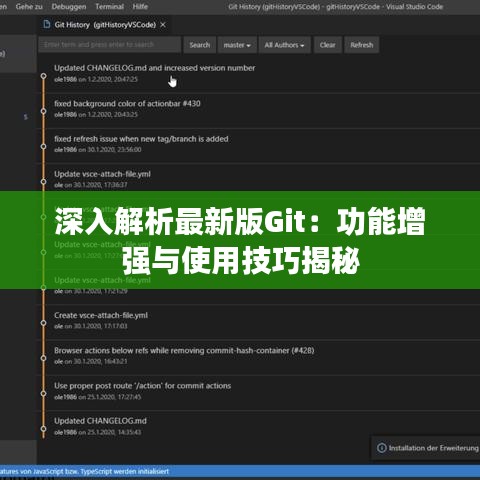Select commit node for Updated CHANGELOG.md and increased version
This screenshot has height=480, width=480.
pyautogui.click(x=43, y=76)
